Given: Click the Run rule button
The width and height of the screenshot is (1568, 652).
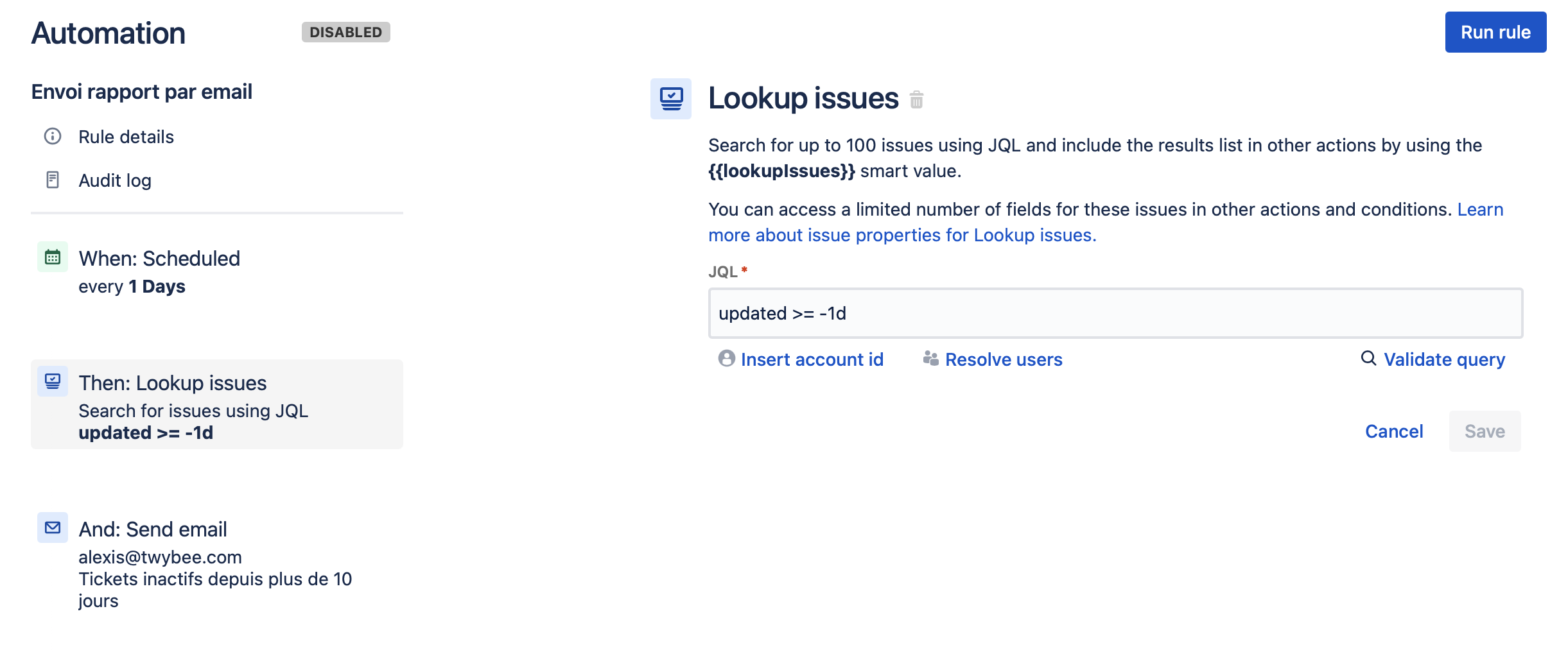Looking at the screenshot, I should 1495,32.
